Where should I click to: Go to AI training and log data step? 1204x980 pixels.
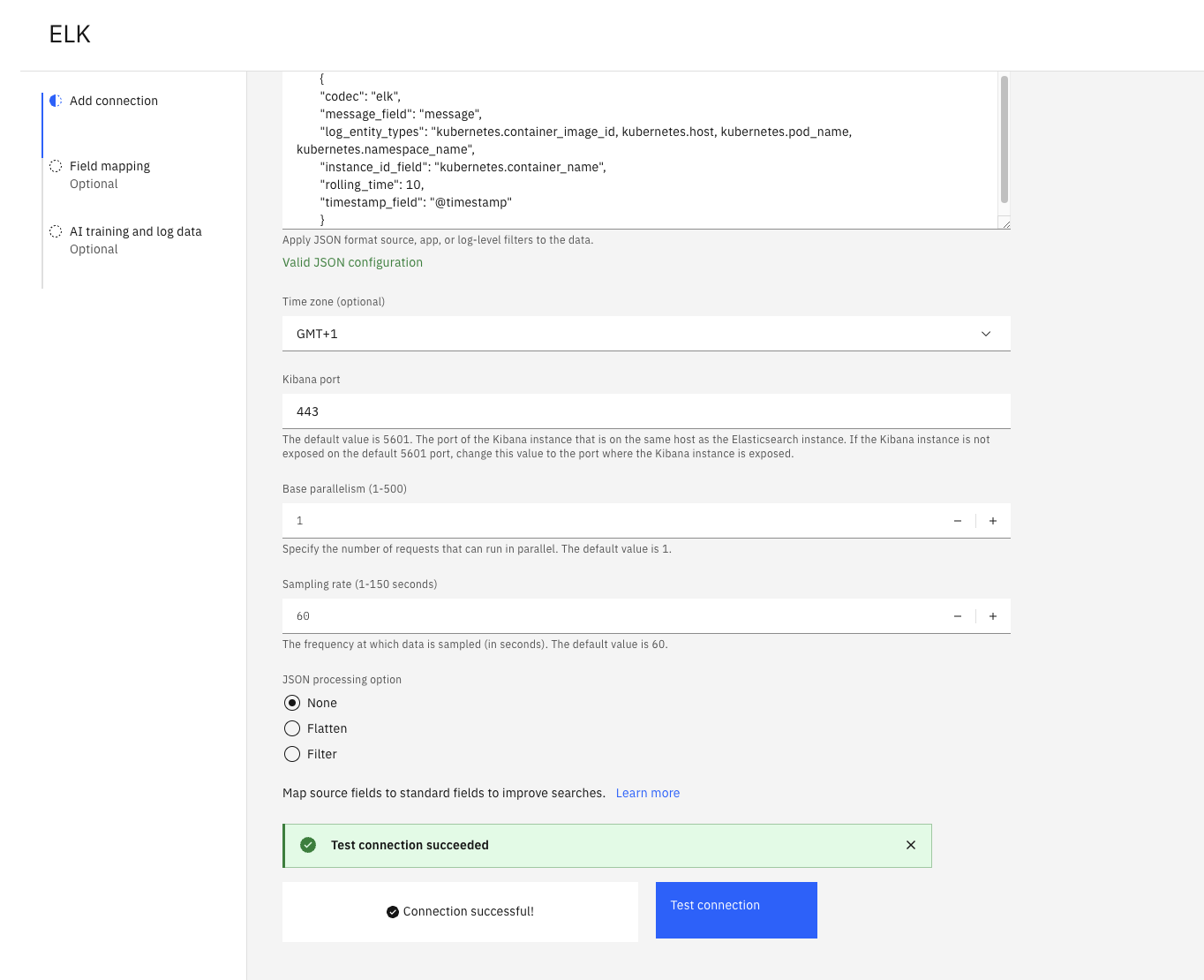(x=135, y=231)
